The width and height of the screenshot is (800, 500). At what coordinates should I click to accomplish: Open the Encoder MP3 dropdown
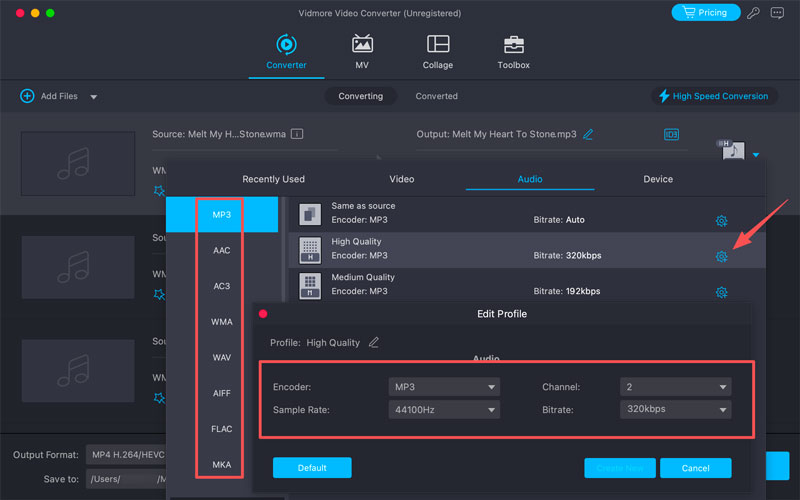444,387
